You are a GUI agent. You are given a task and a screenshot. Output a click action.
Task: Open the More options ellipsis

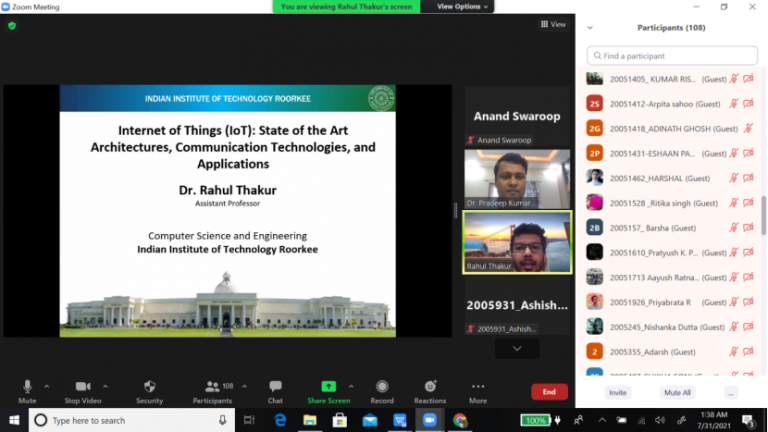478,386
